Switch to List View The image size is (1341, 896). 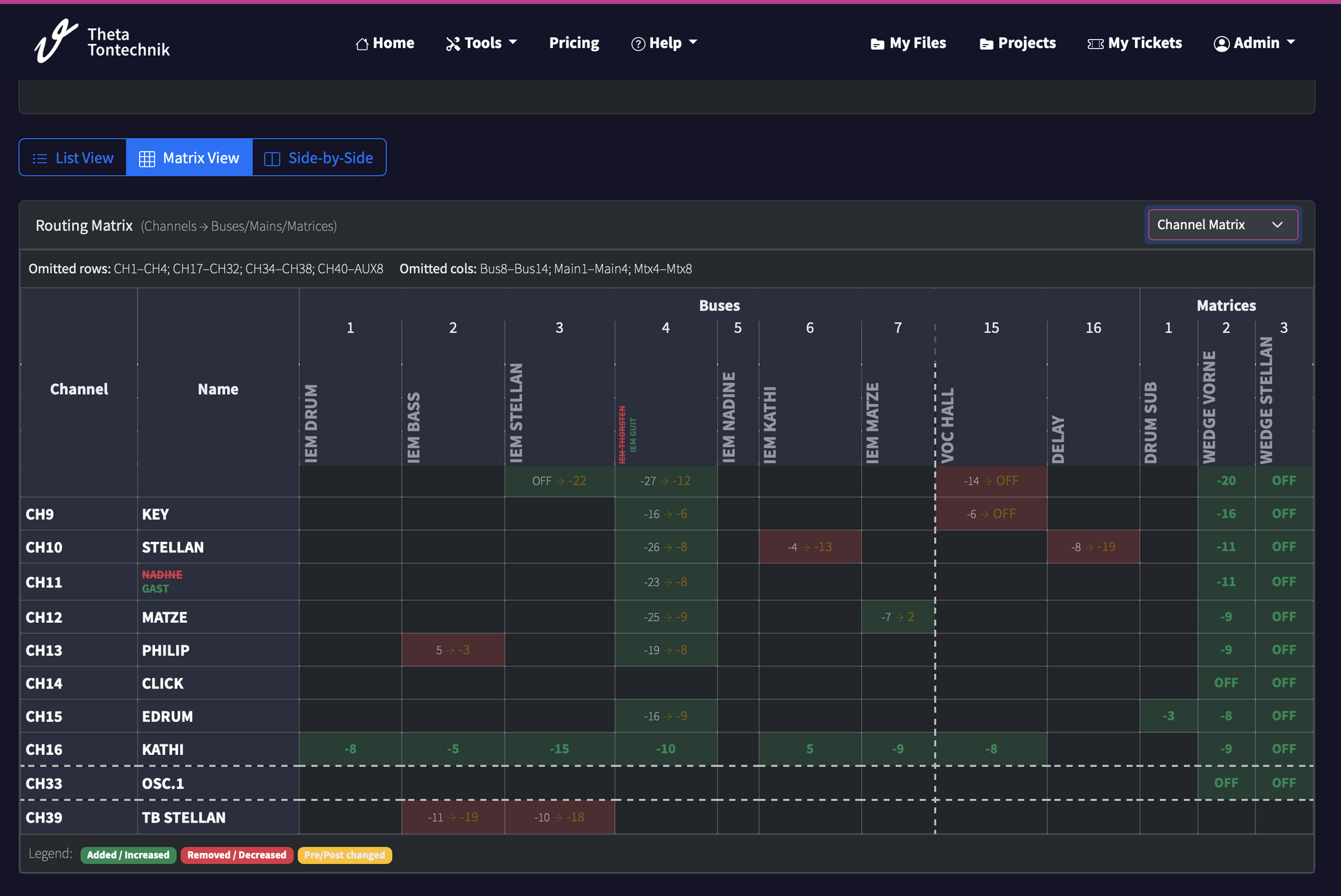pos(73,158)
